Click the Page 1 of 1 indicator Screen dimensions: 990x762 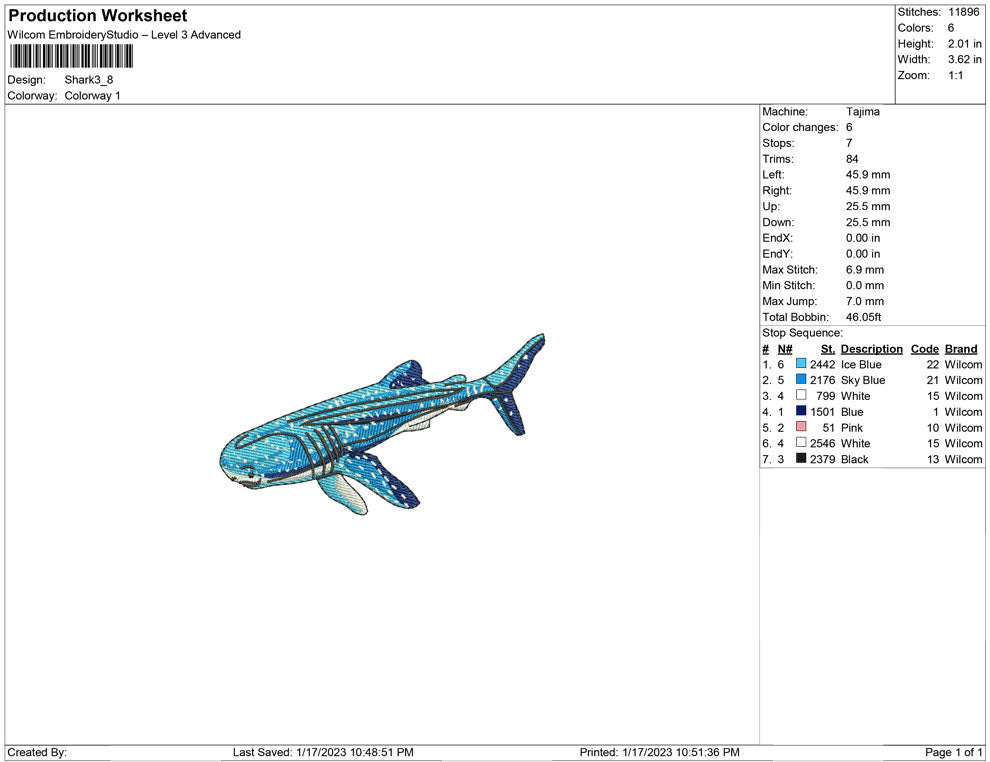click(953, 752)
